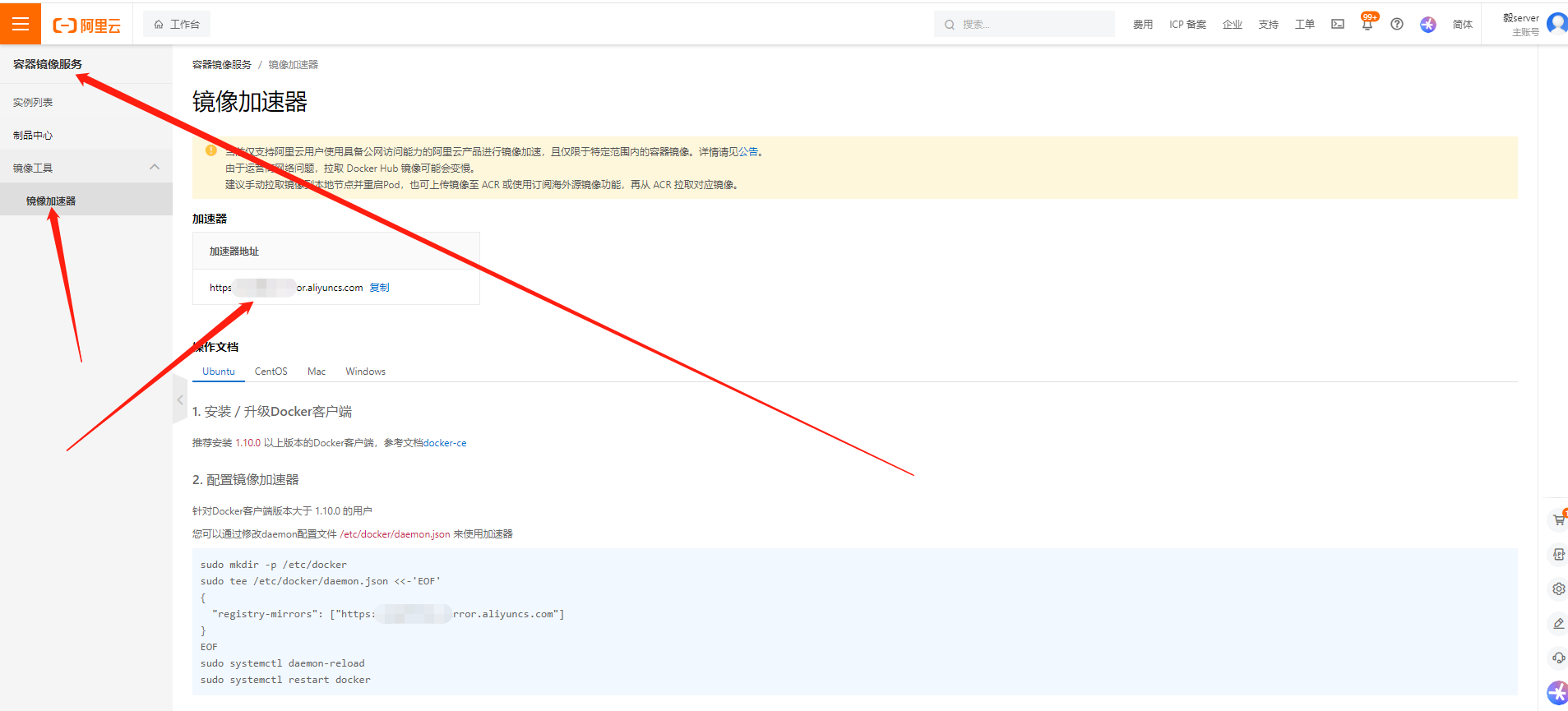Click the warning icon in the yellow notice

[211, 150]
